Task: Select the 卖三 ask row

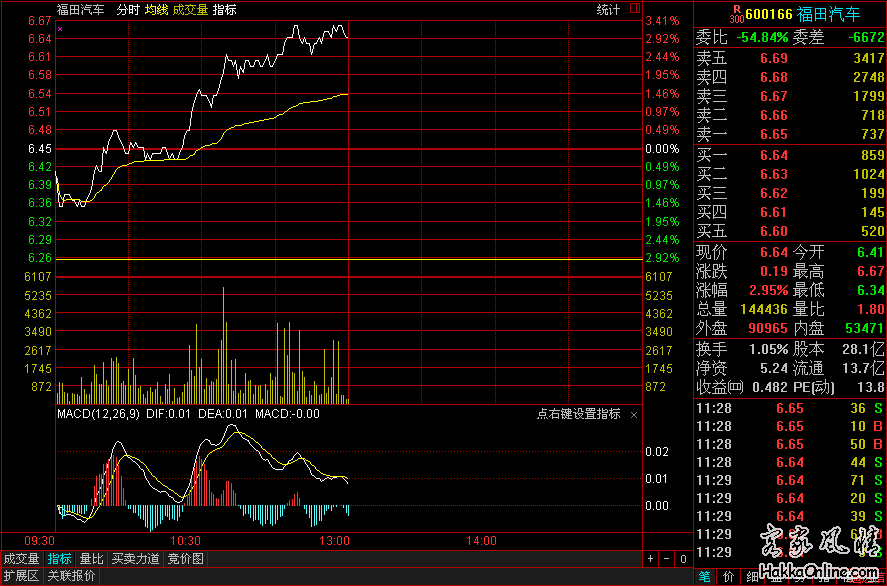Action: click(790, 96)
